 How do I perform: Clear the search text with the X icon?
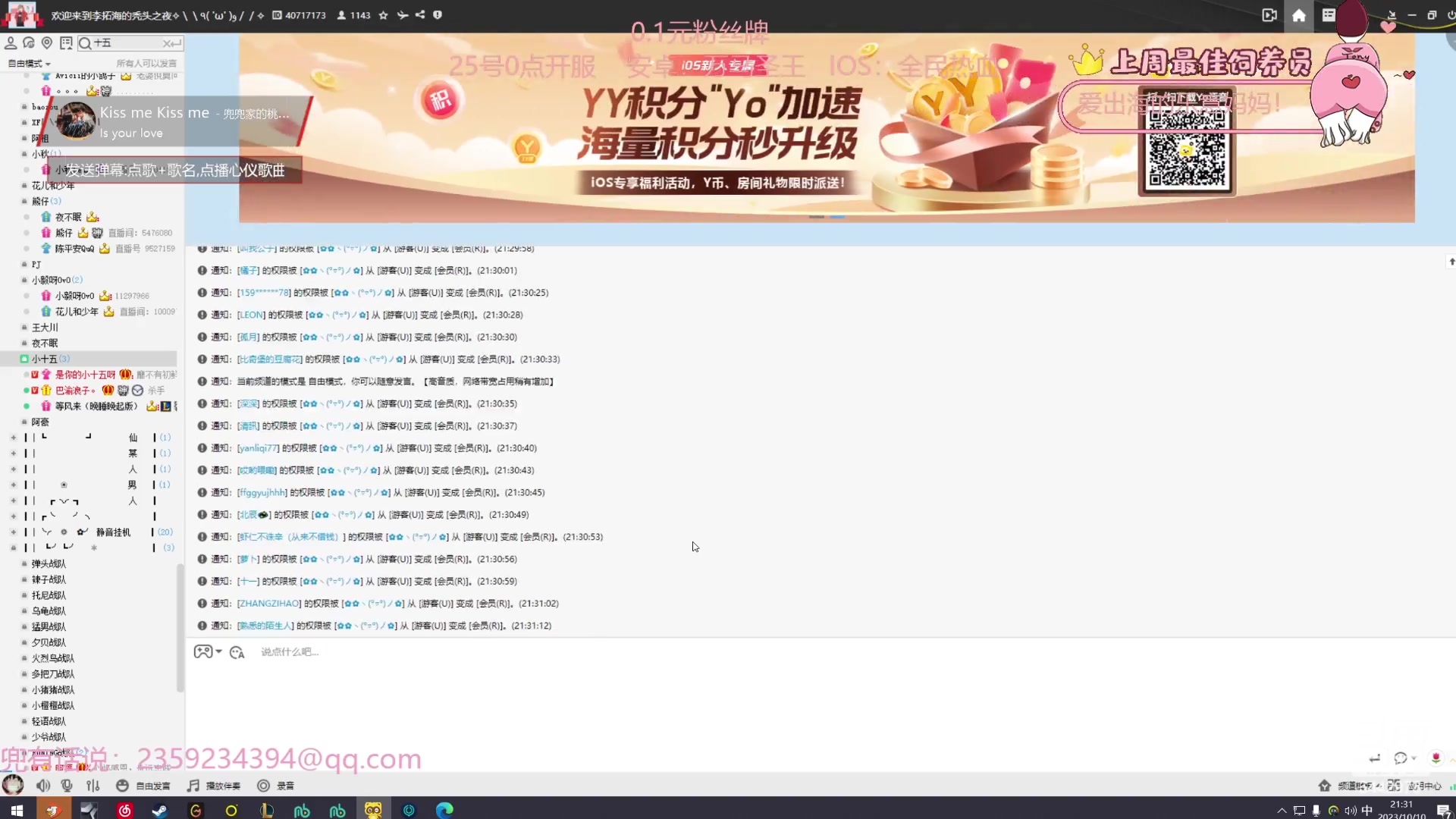(x=167, y=43)
